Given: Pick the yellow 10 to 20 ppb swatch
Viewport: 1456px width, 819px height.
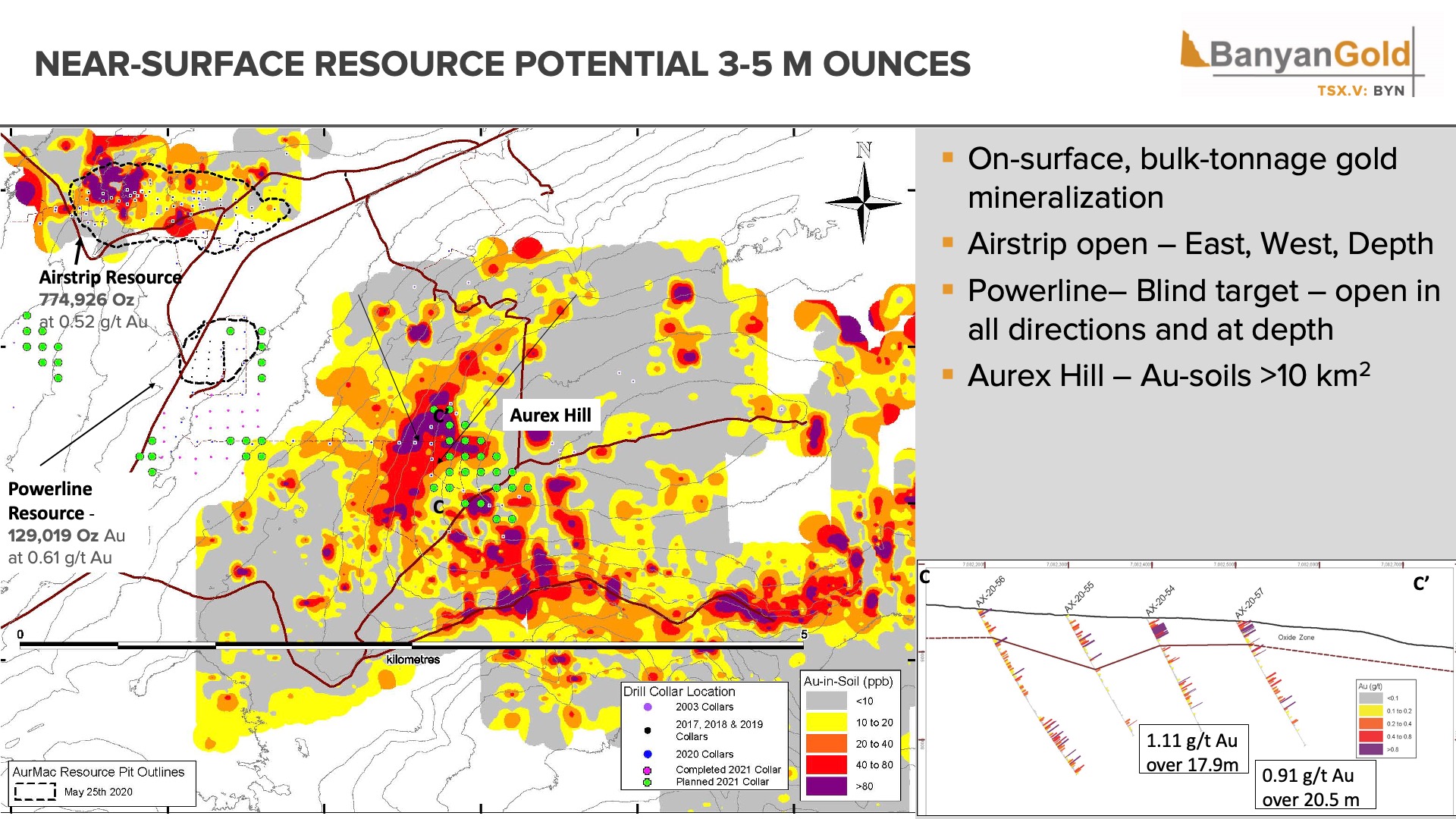Looking at the screenshot, I should coord(826,723).
